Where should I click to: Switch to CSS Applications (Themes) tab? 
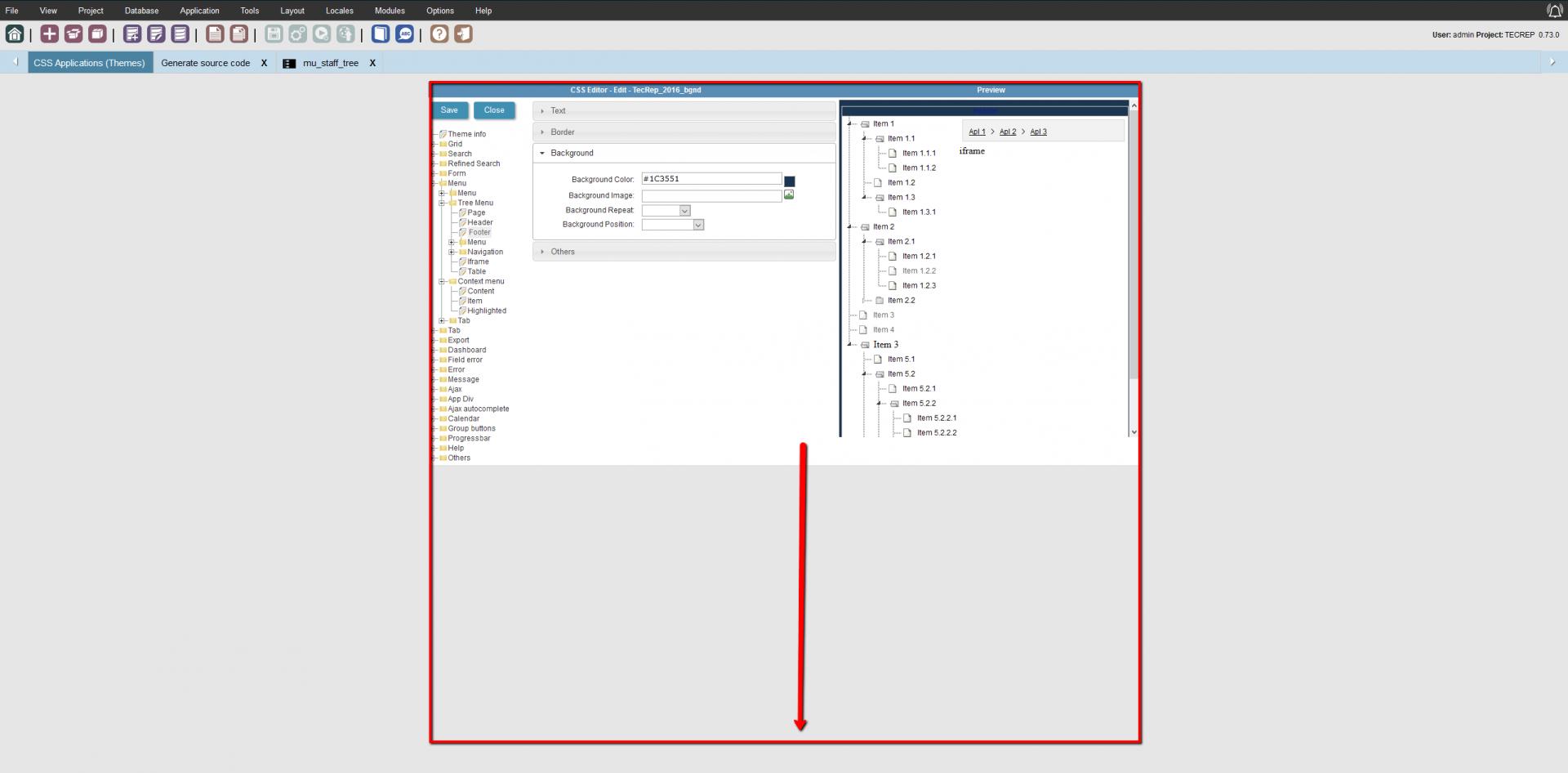coord(90,63)
